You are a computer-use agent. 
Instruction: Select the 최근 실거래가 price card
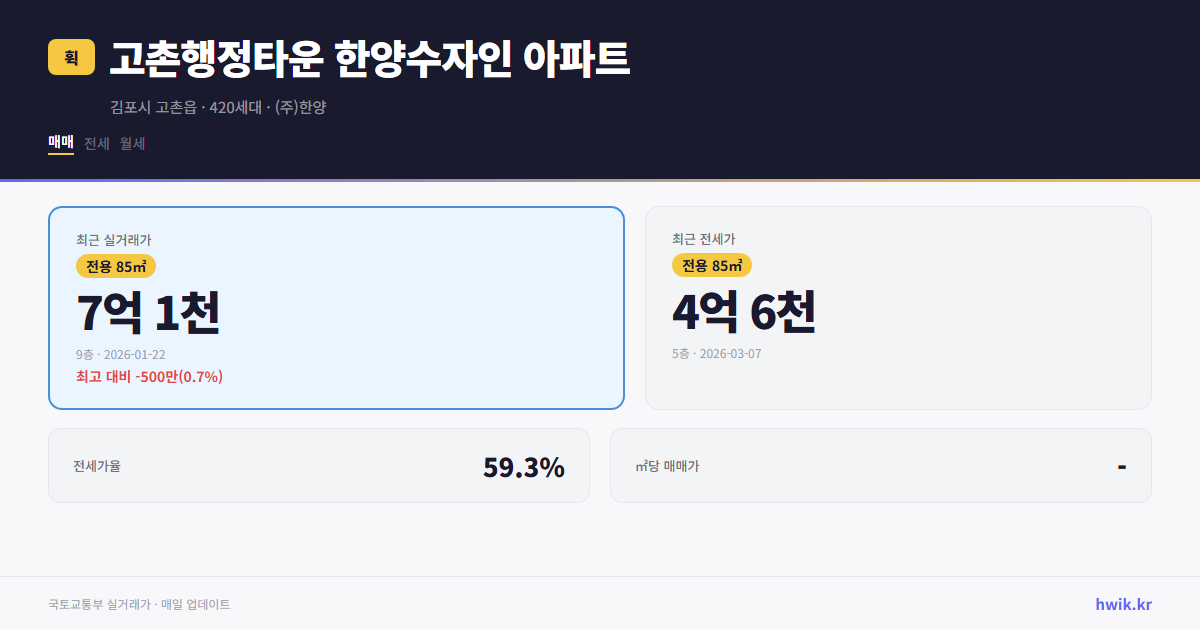(x=336, y=307)
